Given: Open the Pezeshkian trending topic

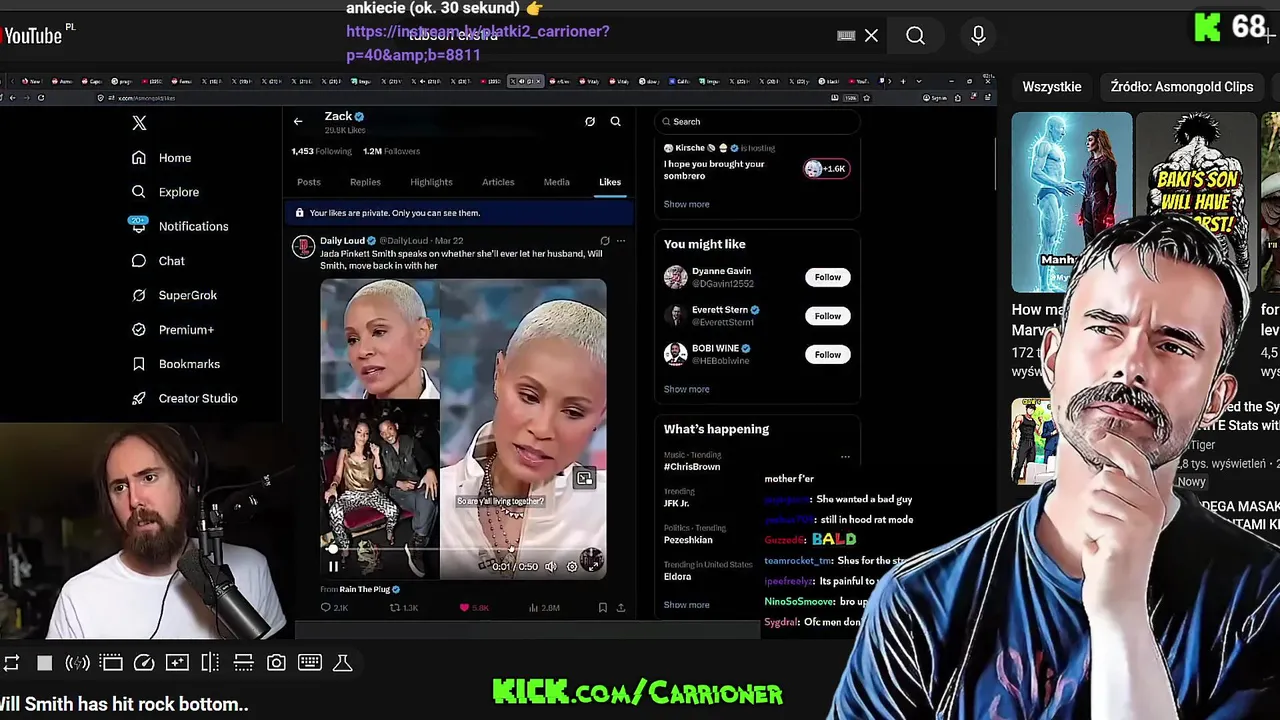Looking at the screenshot, I should [688, 540].
